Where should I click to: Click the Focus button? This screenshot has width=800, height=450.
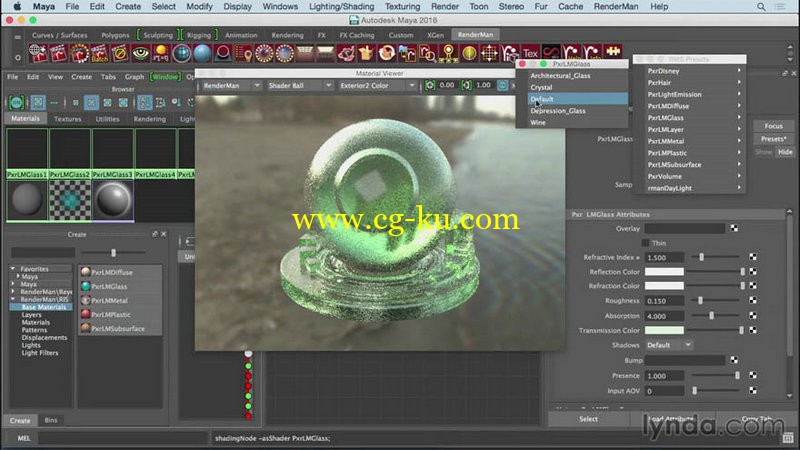tap(773, 126)
